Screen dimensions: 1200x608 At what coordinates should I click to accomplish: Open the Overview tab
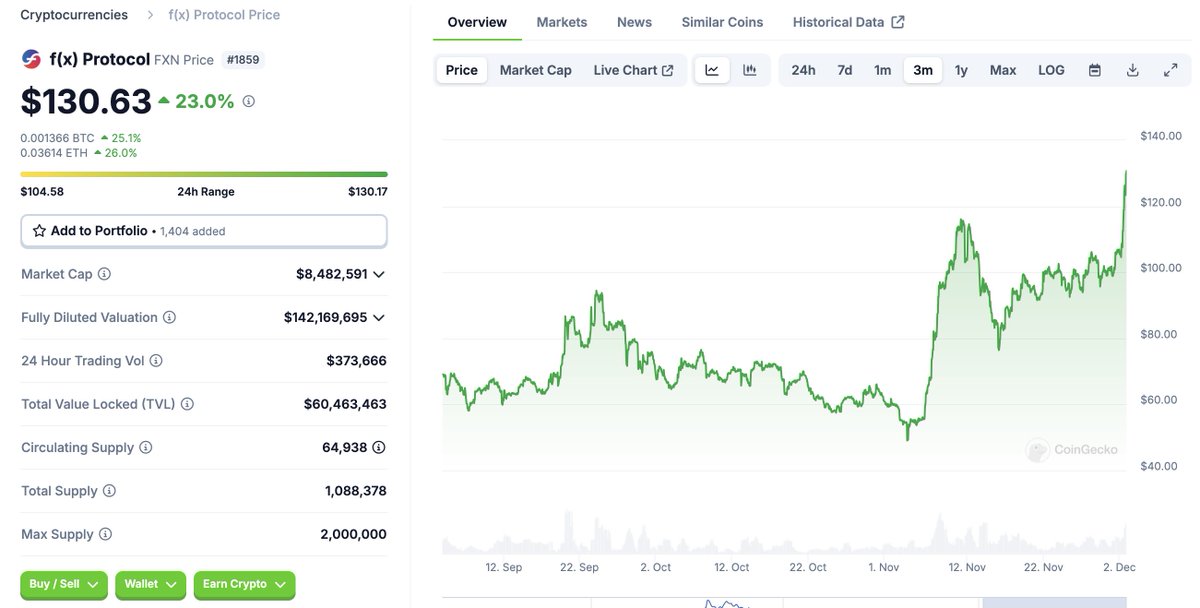[477, 22]
